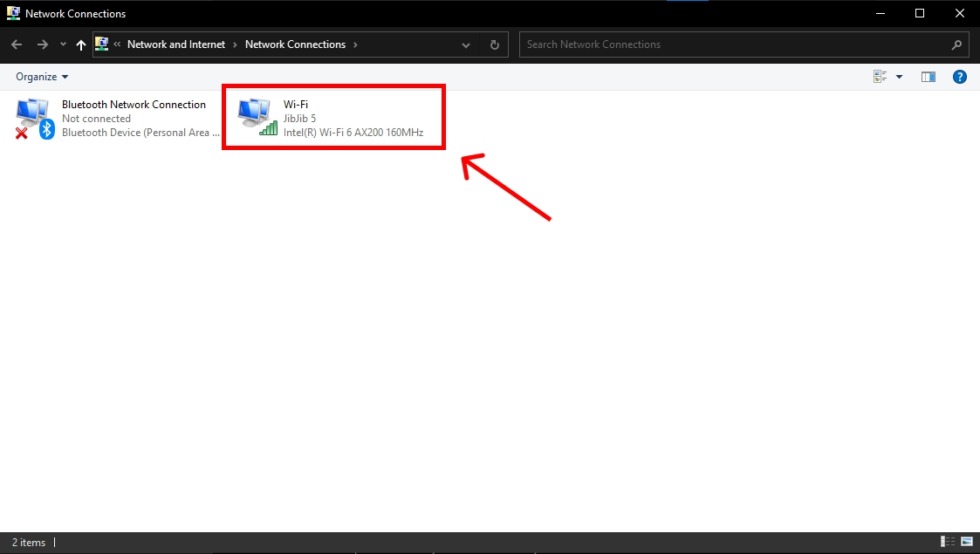The height and width of the screenshot is (554, 980).
Task: Refresh the Network Connections view
Action: pos(494,45)
